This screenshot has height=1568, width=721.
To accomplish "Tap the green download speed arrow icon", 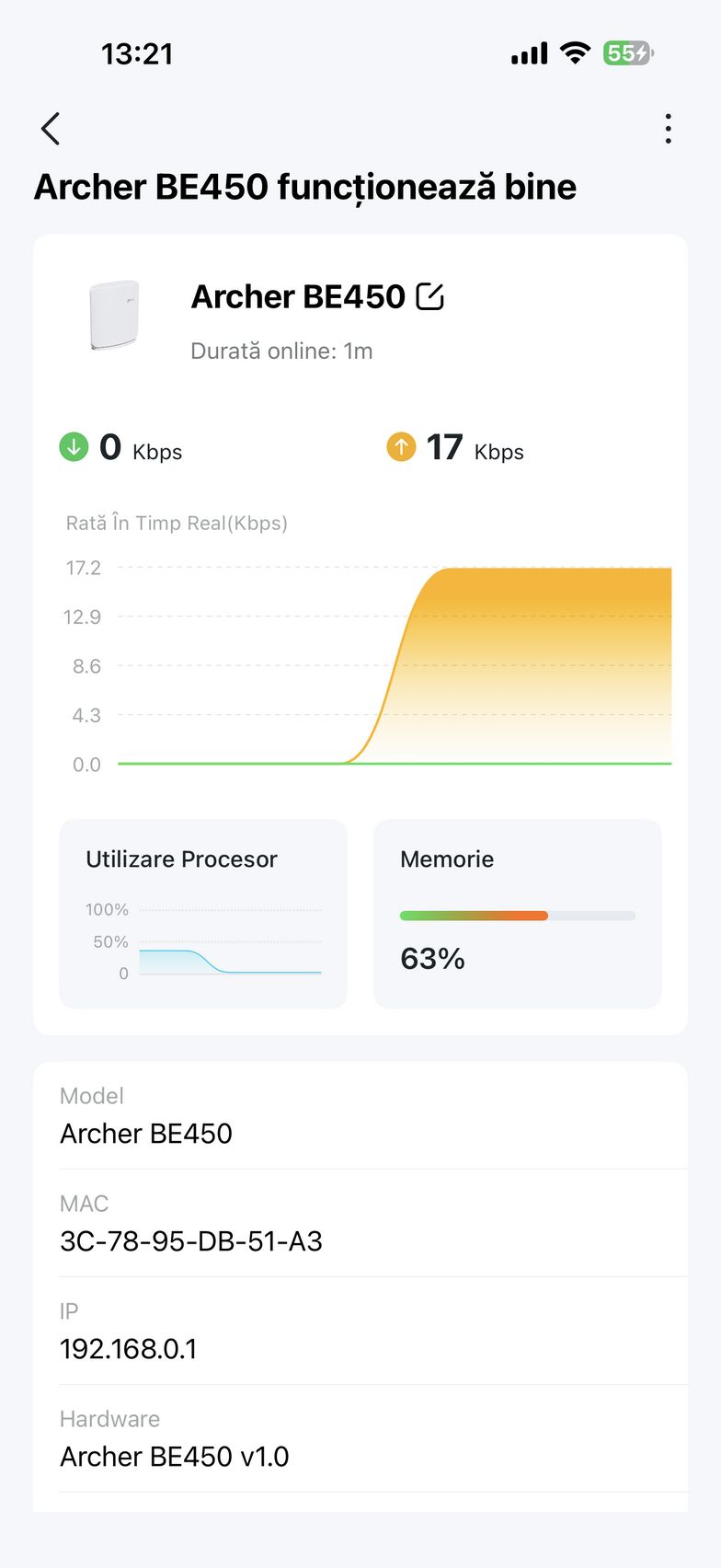I will [x=74, y=447].
